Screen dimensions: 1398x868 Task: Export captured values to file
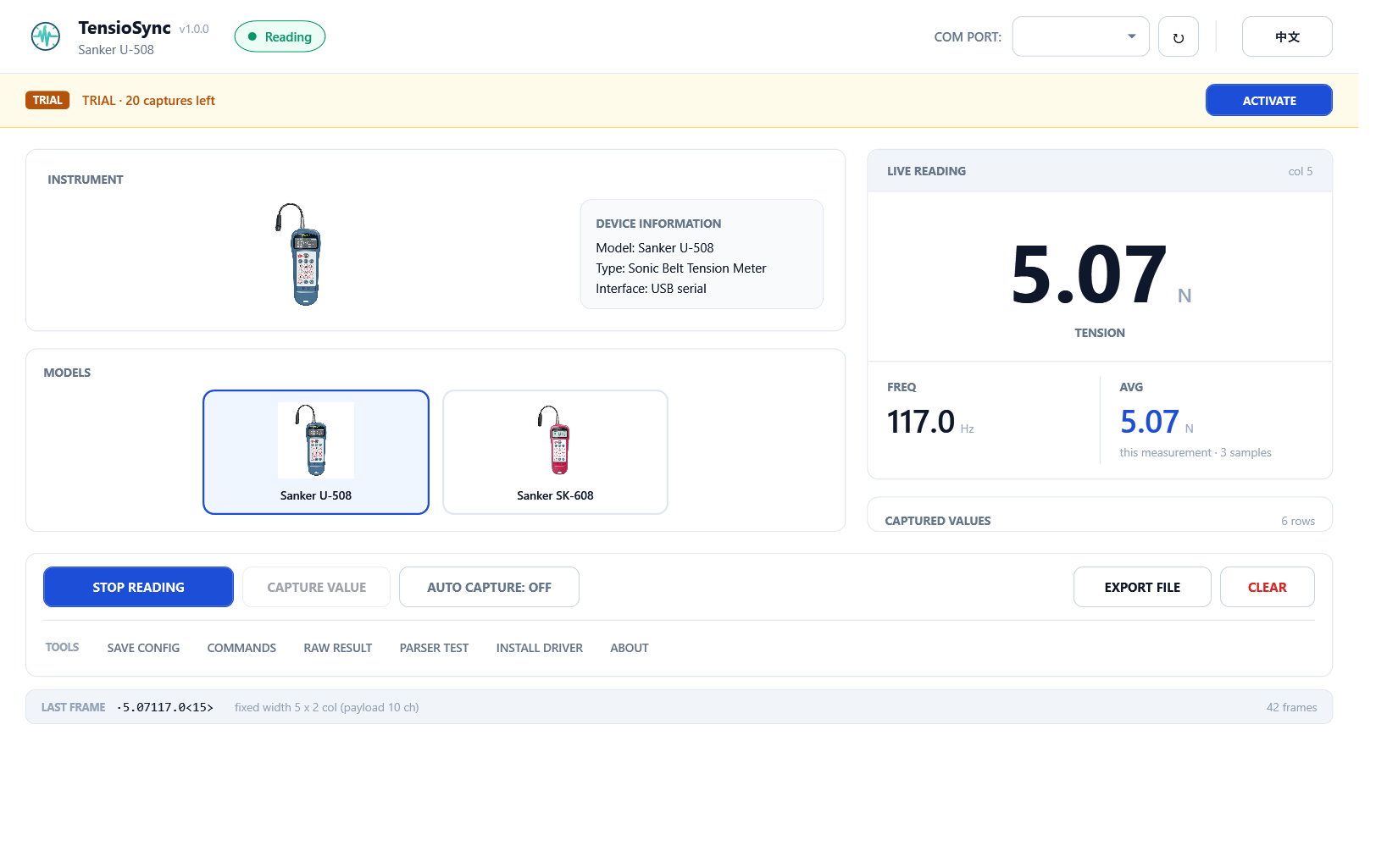[x=1142, y=587]
